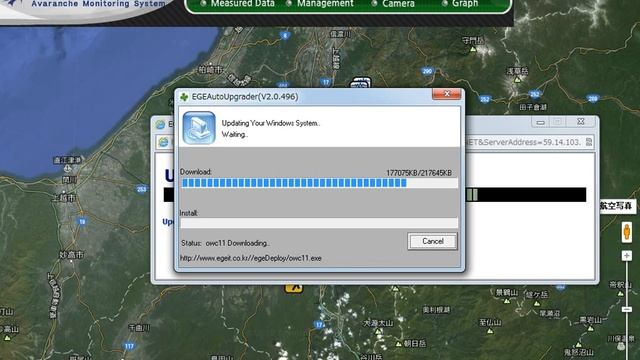Click the 177075KB/217645KB download size text
This screenshot has width=640, height=360.
[419, 173]
